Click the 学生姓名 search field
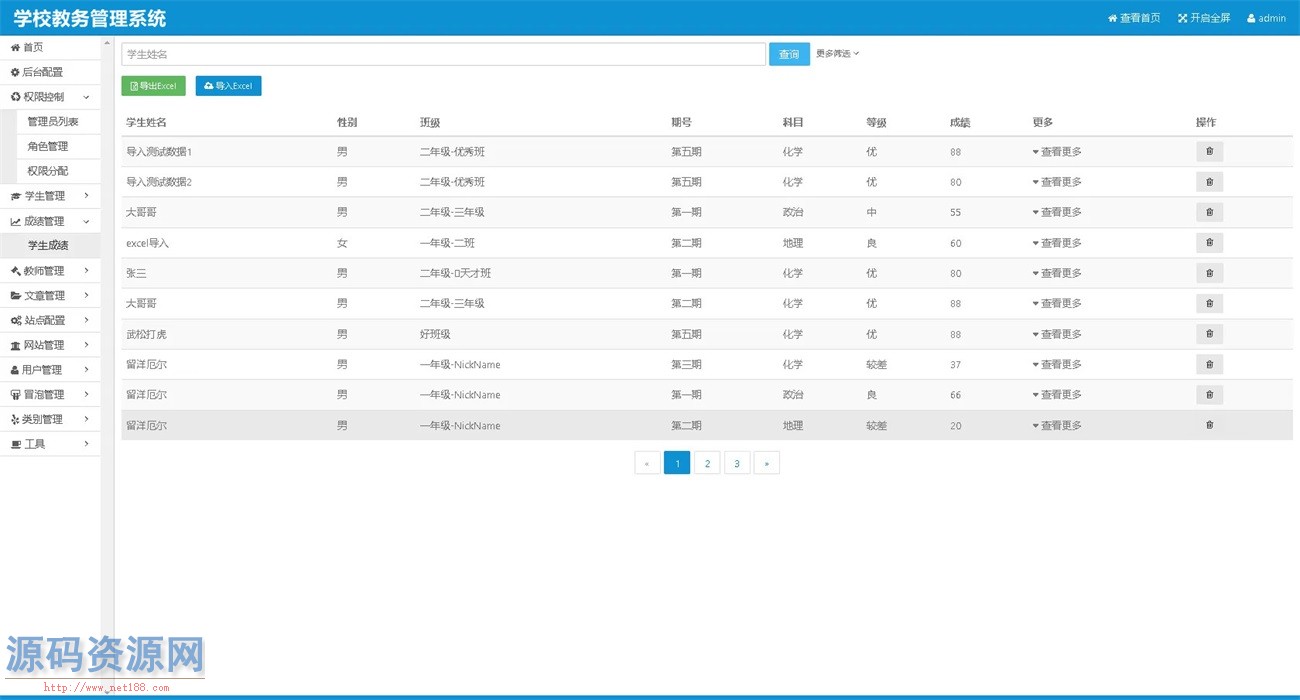Viewport: 1300px width, 700px height. click(x=444, y=54)
